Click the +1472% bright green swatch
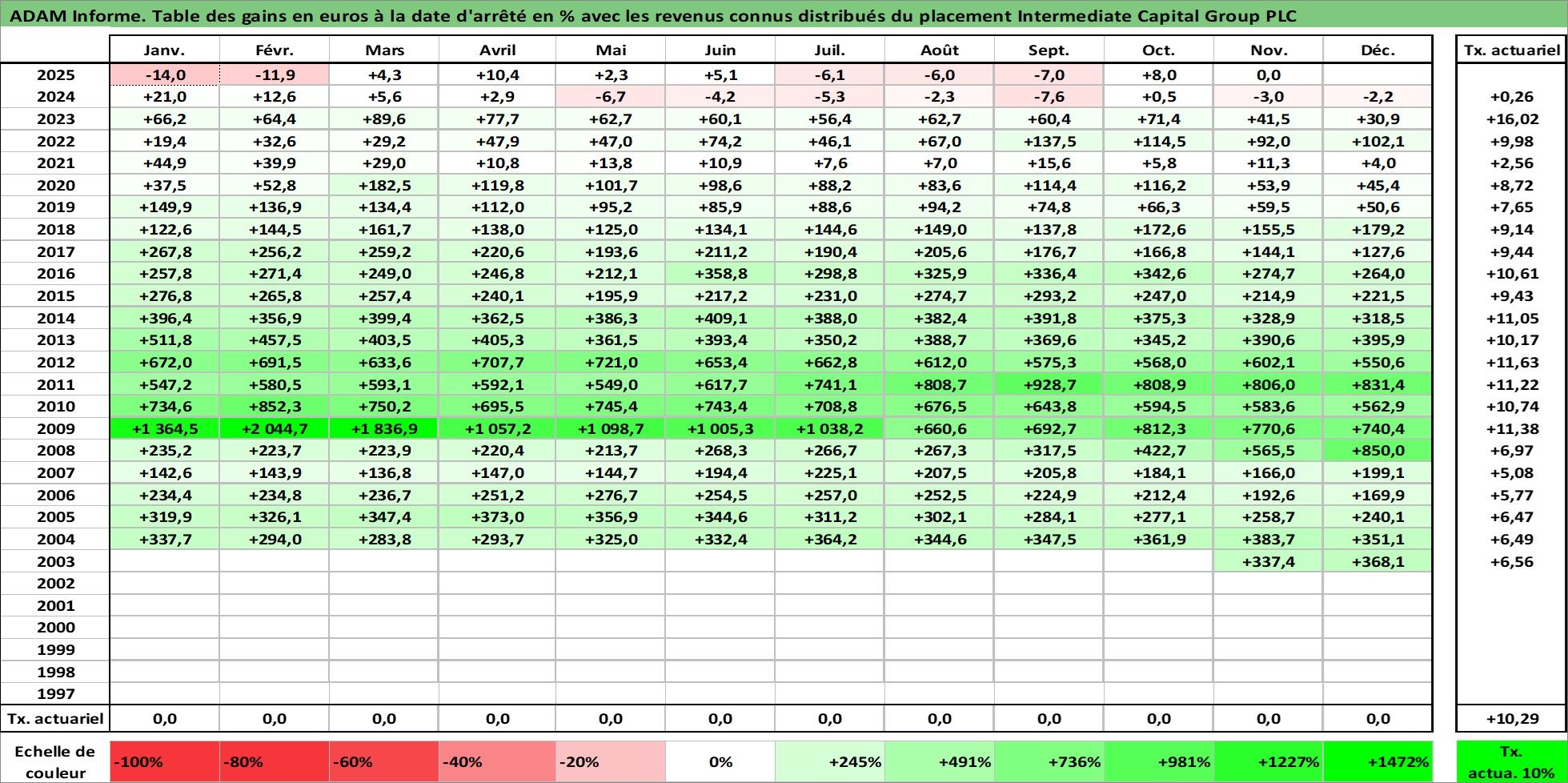The width and height of the screenshot is (1568, 783). pyautogui.click(x=1378, y=762)
